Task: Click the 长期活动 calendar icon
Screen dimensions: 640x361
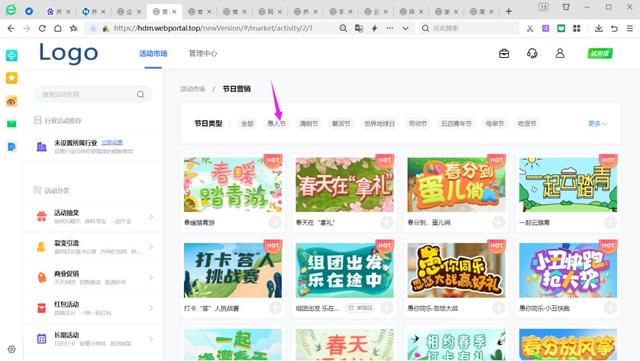Action: pyautogui.click(x=42, y=339)
